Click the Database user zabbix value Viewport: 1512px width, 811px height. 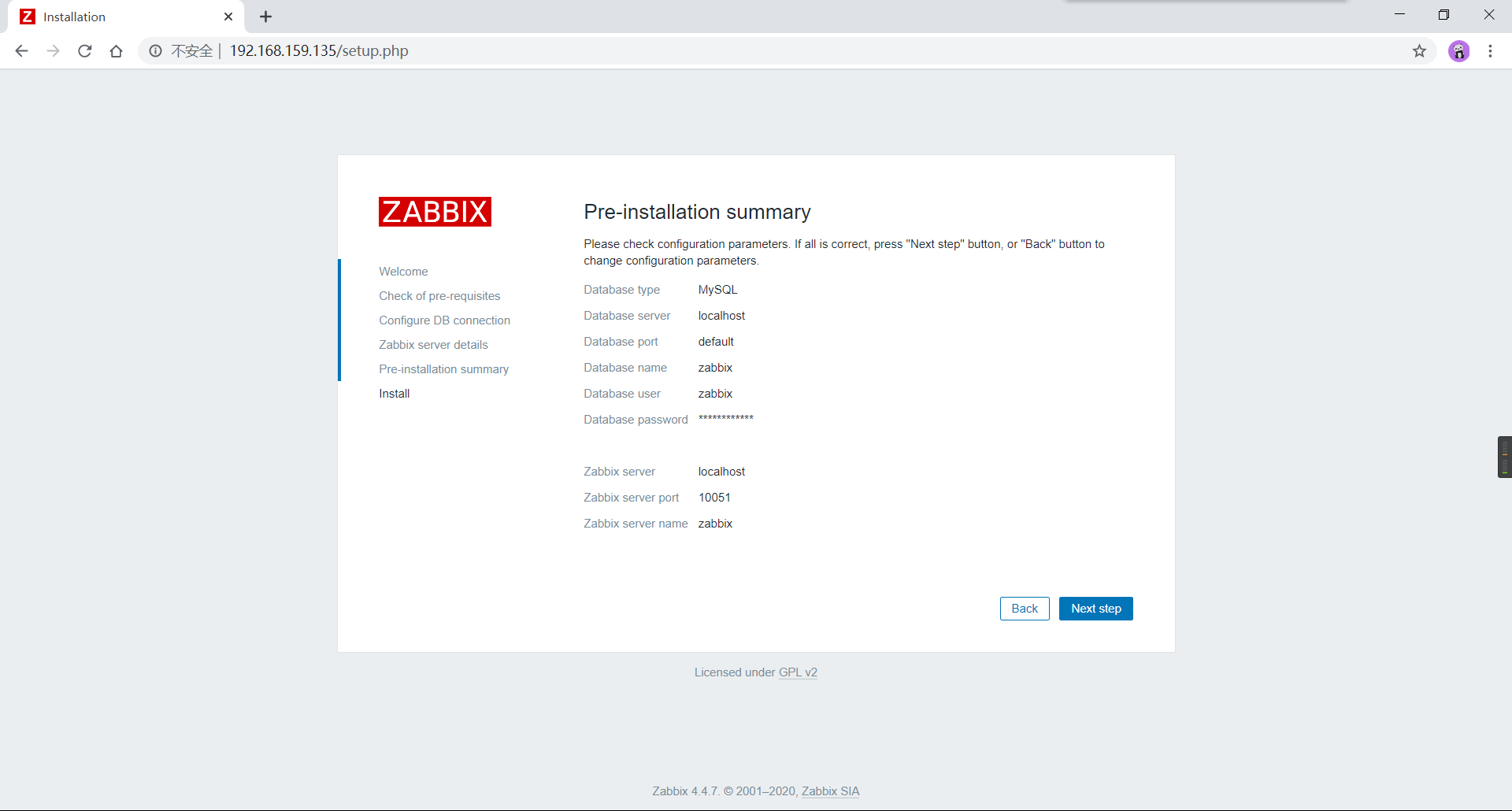(715, 394)
